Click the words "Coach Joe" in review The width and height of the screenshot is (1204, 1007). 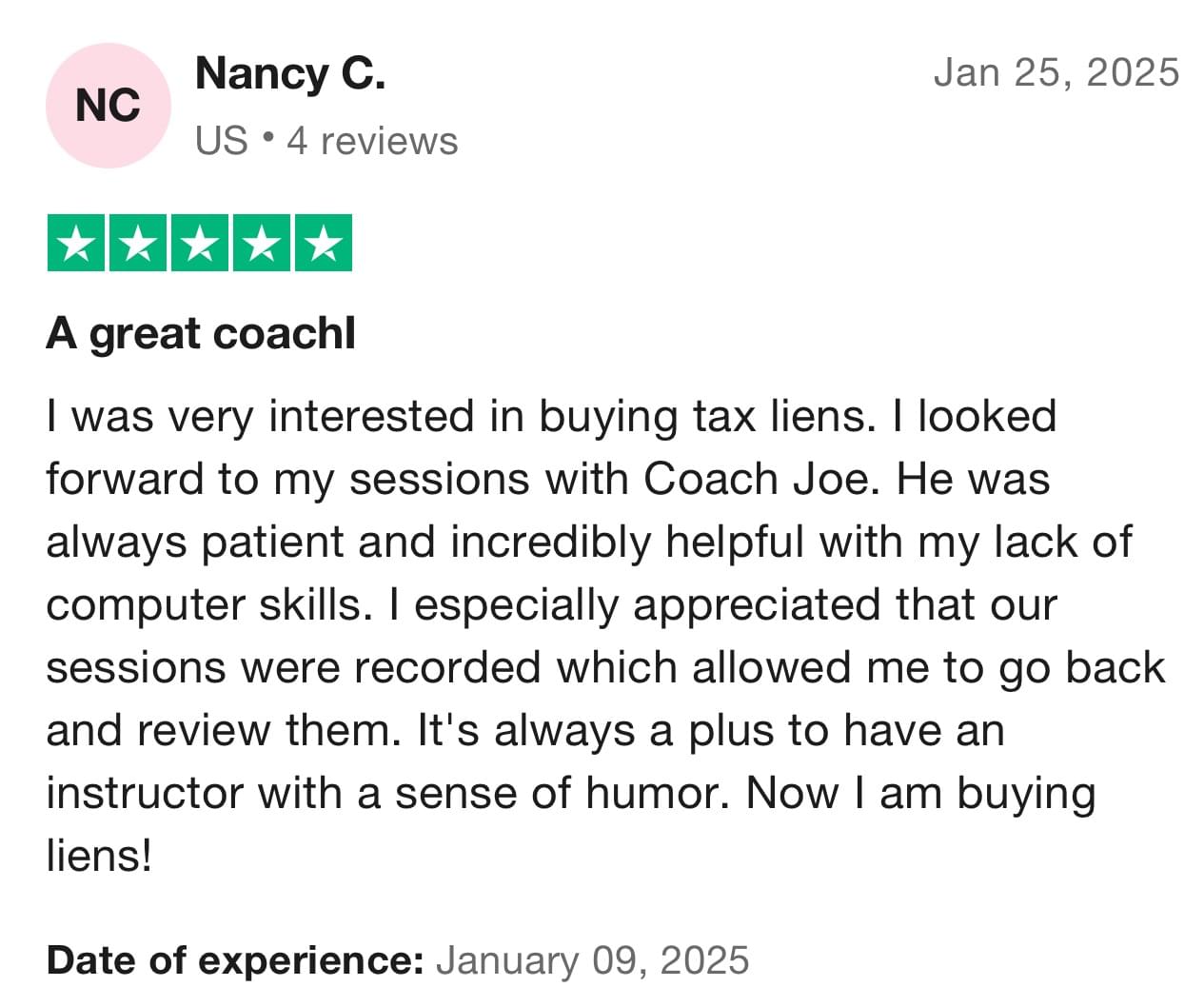(x=757, y=479)
